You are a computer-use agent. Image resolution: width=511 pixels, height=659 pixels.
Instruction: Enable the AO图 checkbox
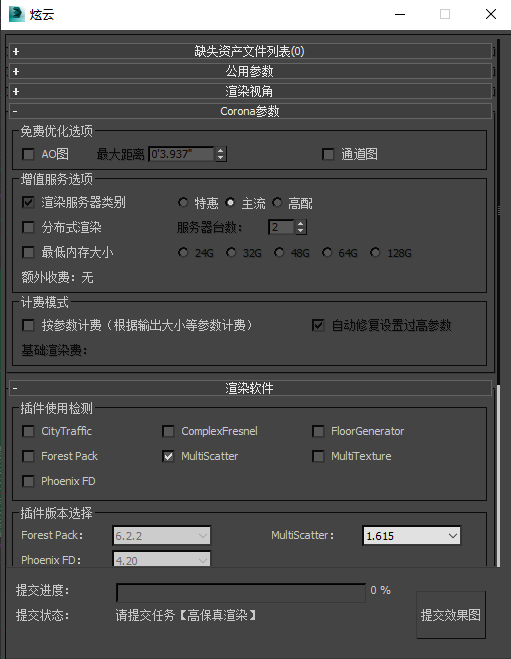(28, 154)
